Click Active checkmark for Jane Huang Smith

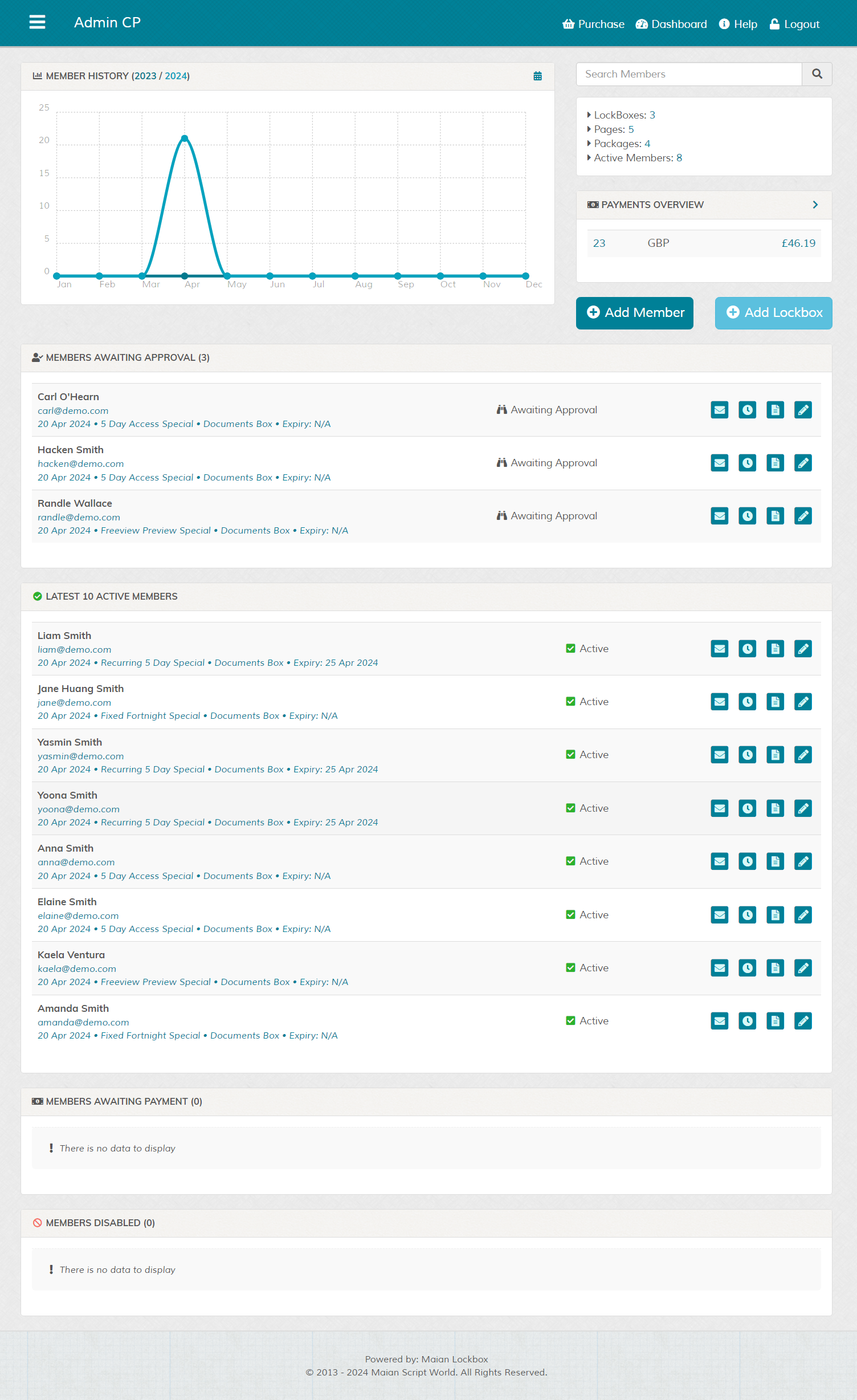(x=570, y=702)
